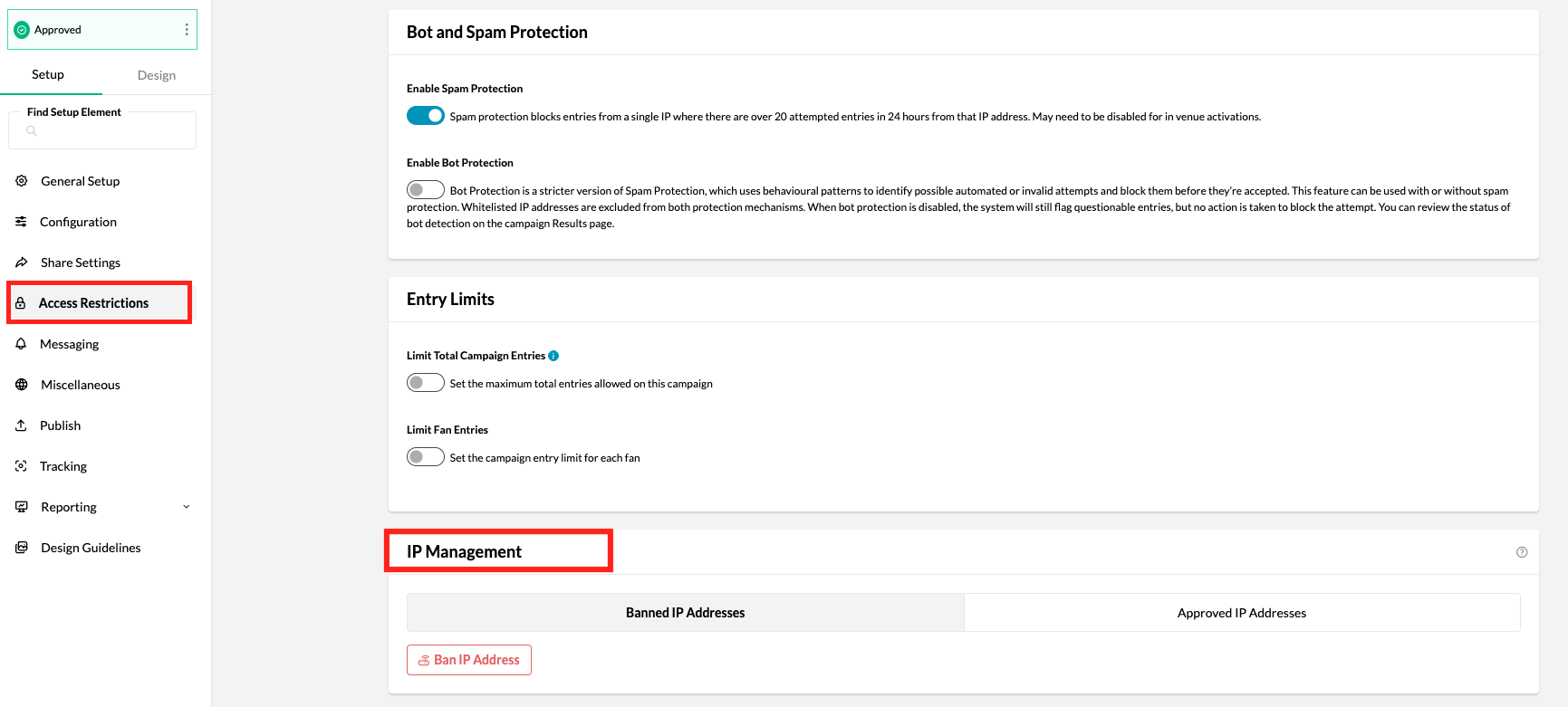
Task: Disable the Spam Protection toggle
Action: (x=426, y=116)
